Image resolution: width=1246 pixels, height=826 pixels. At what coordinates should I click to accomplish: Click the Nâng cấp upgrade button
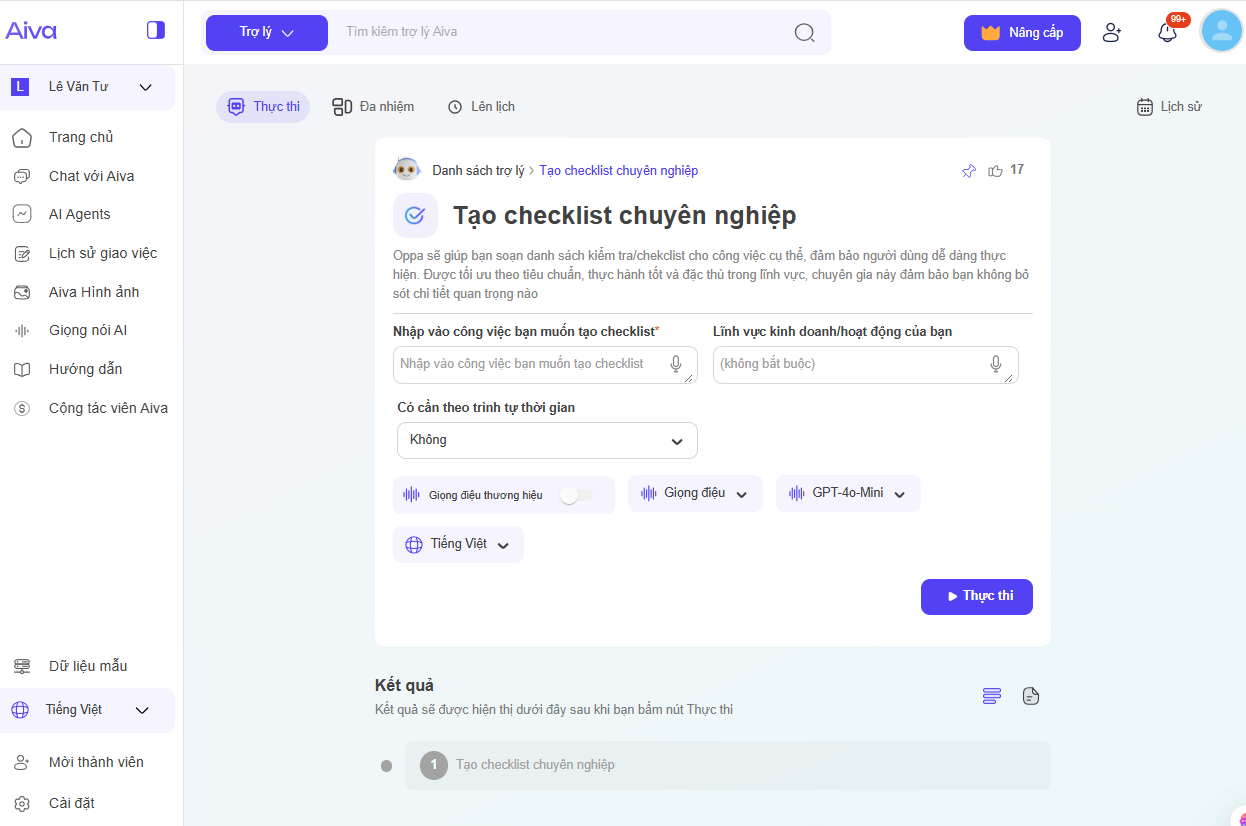coord(1022,32)
